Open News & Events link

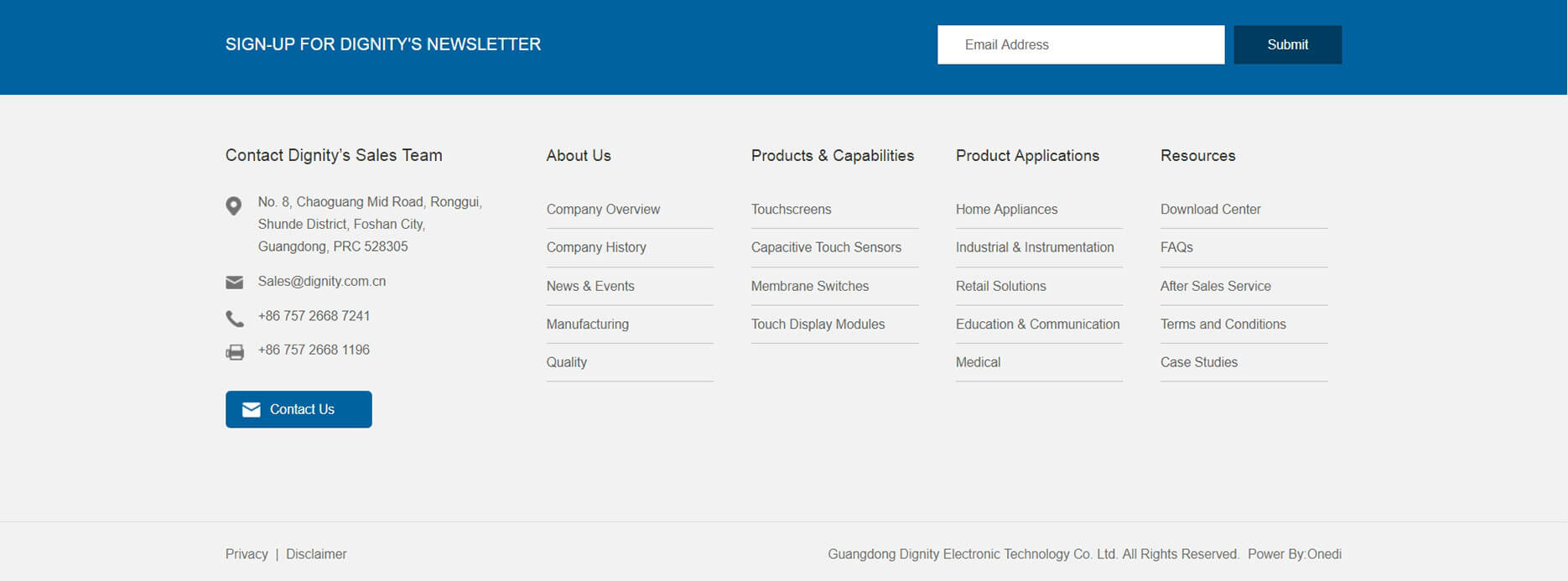click(590, 286)
